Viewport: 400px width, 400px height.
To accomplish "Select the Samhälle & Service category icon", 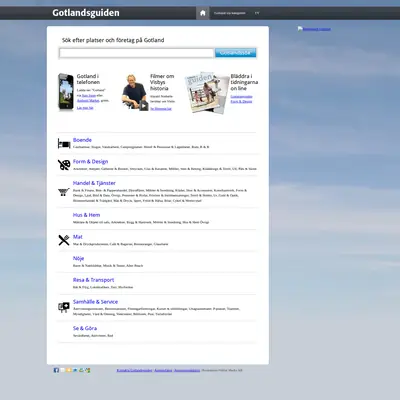I will (x=64, y=307).
